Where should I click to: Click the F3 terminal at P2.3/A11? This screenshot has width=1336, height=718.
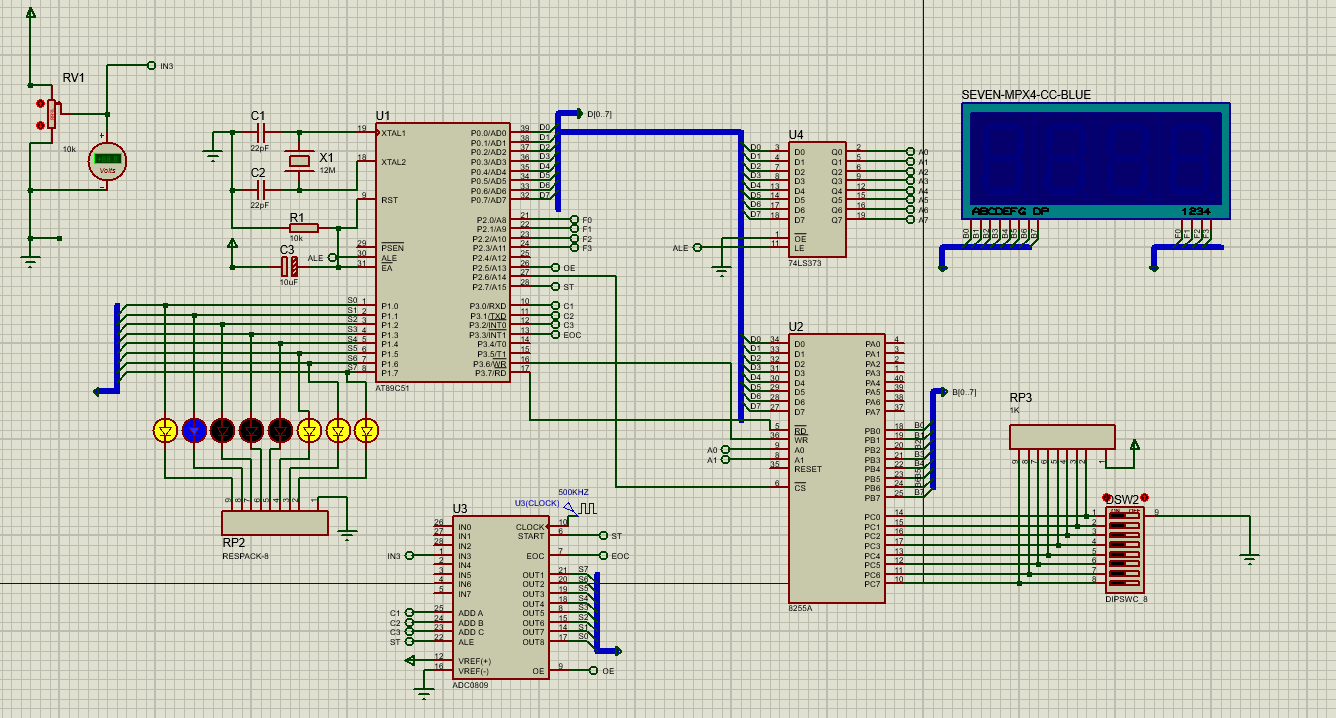click(574, 248)
